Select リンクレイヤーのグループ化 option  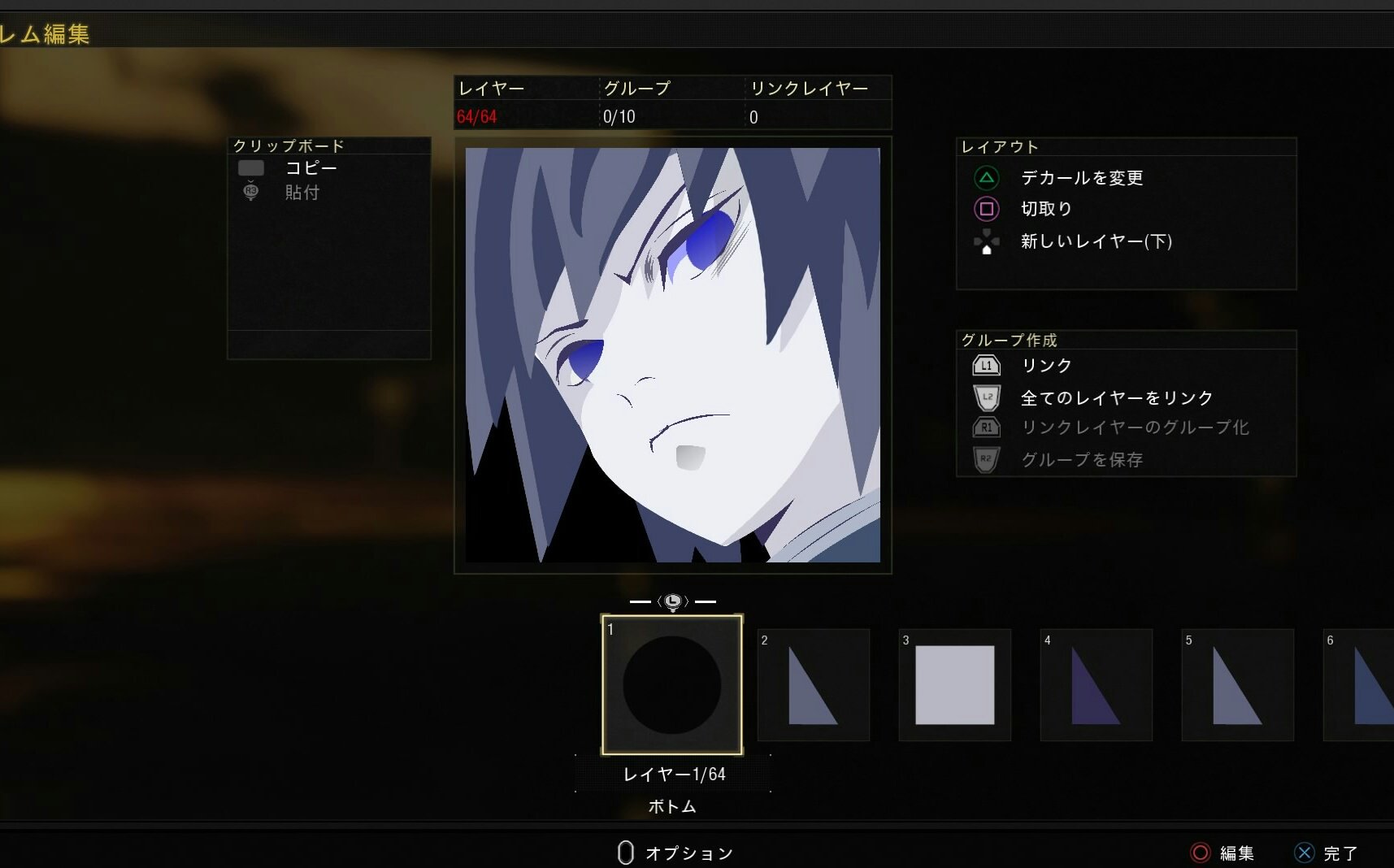pos(1135,427)
